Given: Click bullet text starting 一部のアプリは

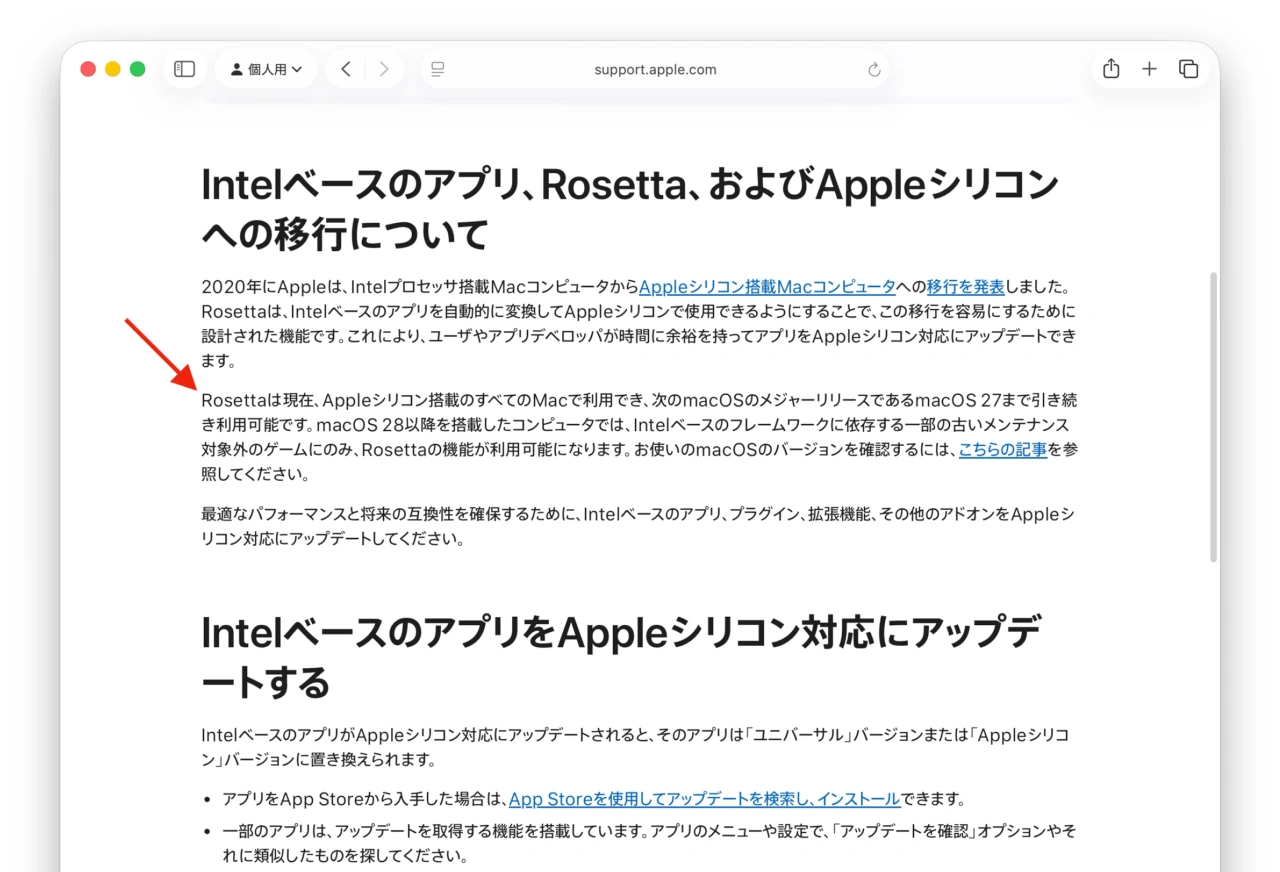Looking at the screenshot, I should [x=649, y=844].
